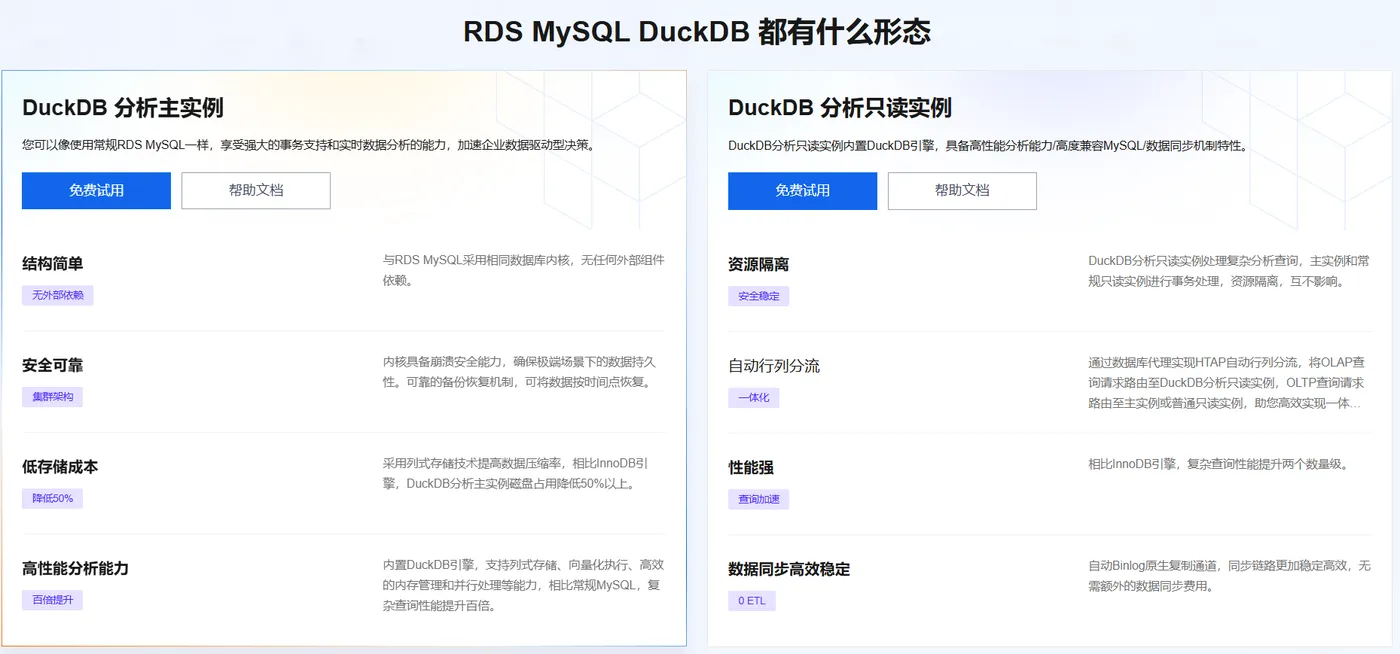Click intro text DuckDB分析只读实例内置DuckDB引擎

pyautogui.click(x=987, y=146)
